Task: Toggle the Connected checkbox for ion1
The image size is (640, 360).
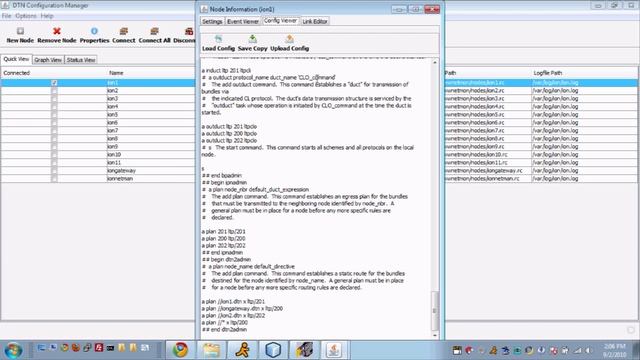Action: click(x=54, y=83)
